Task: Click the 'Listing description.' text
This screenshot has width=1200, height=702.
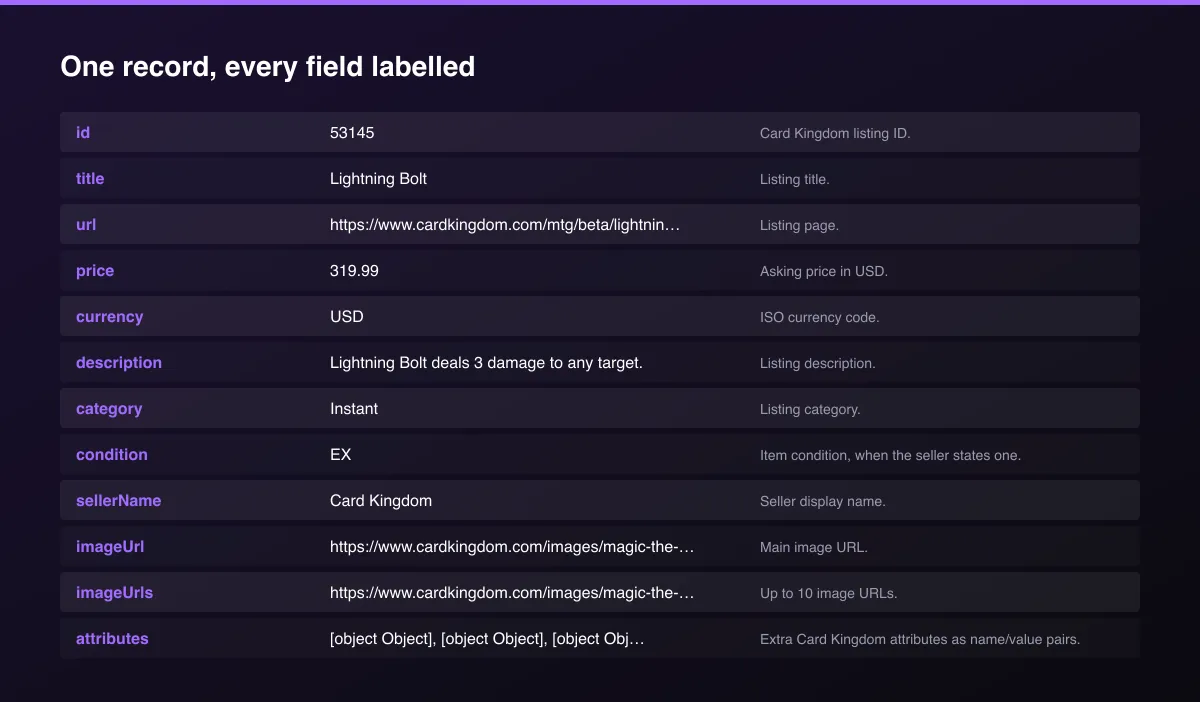Action: pos(818,363)
